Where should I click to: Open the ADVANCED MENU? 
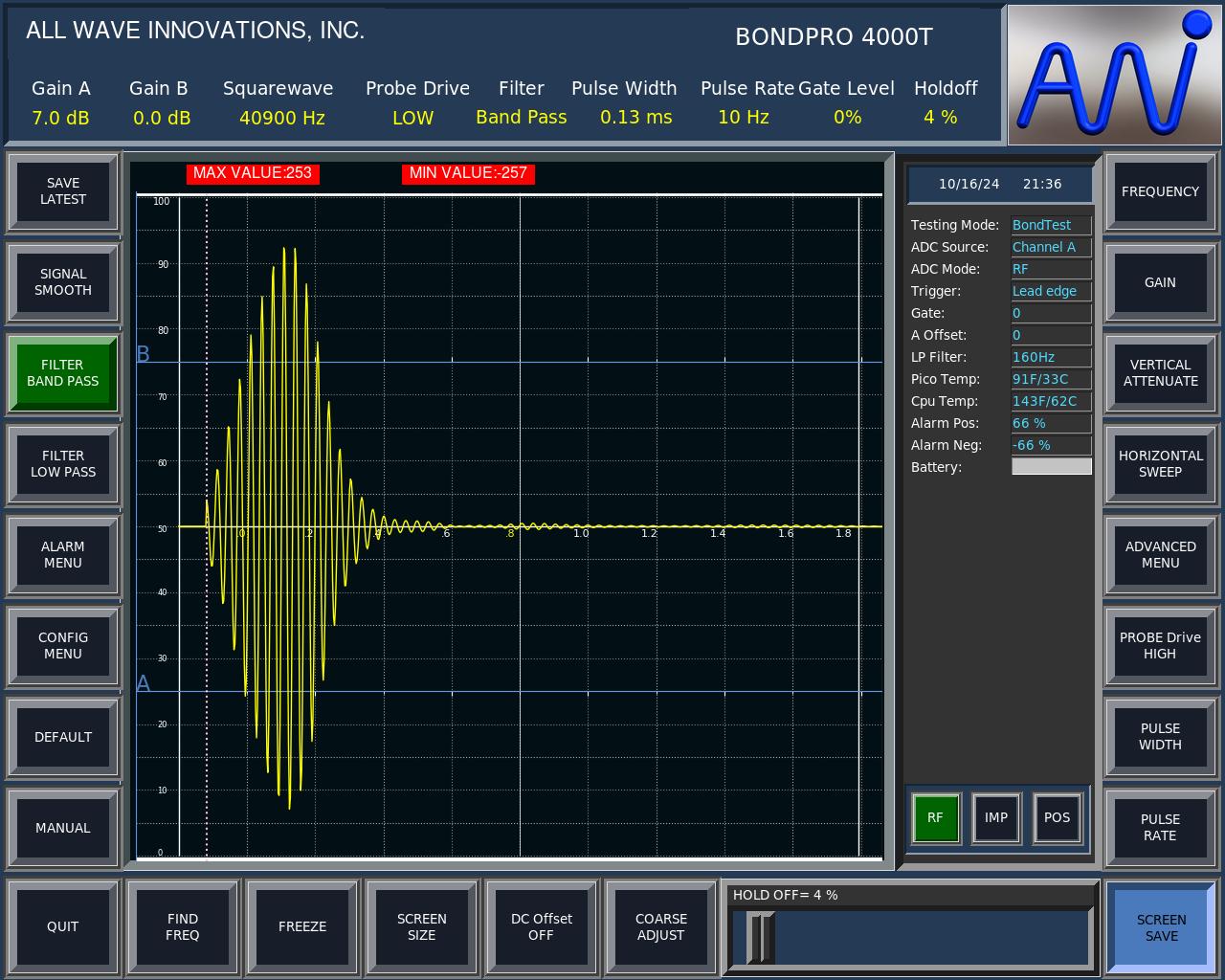pyautogui.click(x=1160, y=555)
